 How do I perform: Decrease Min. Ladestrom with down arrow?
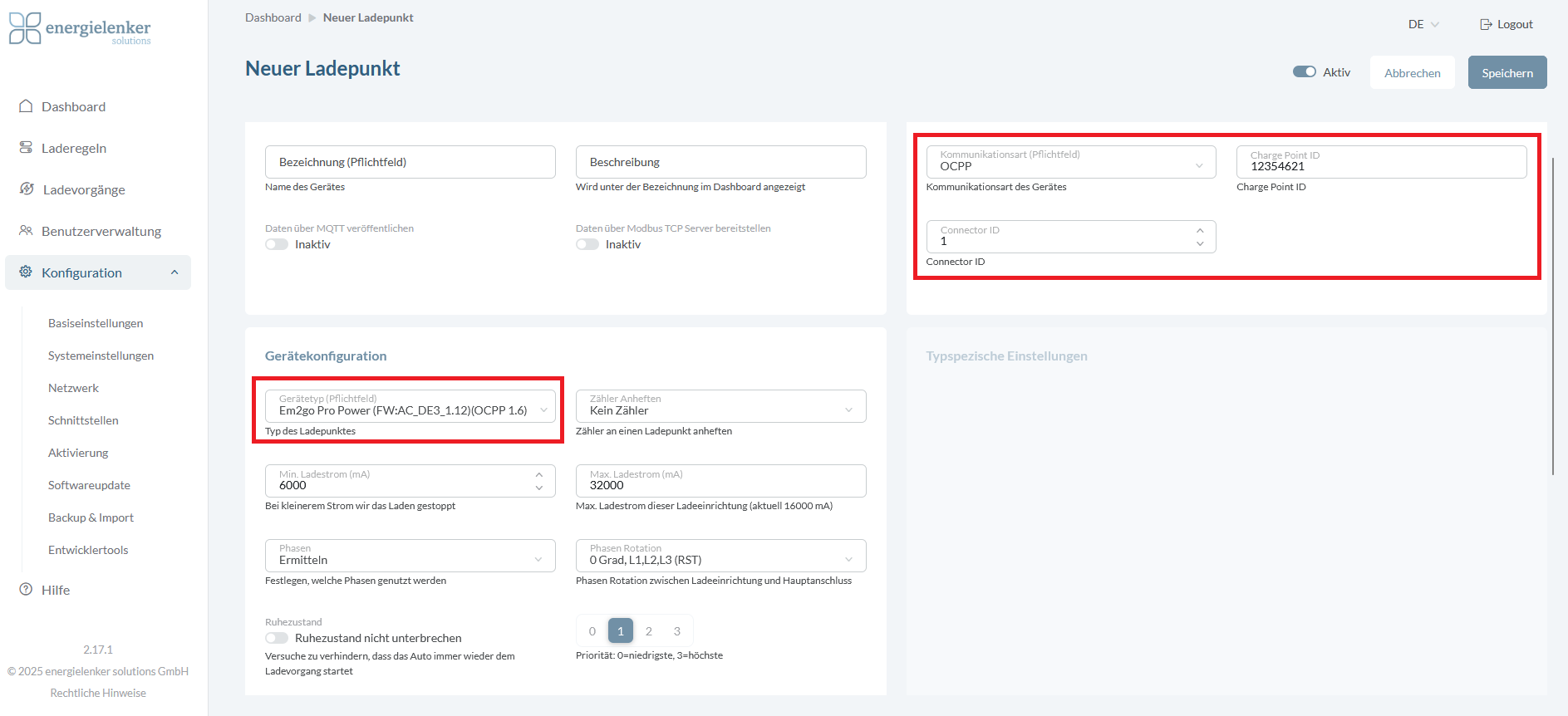(x=539, y=488)
